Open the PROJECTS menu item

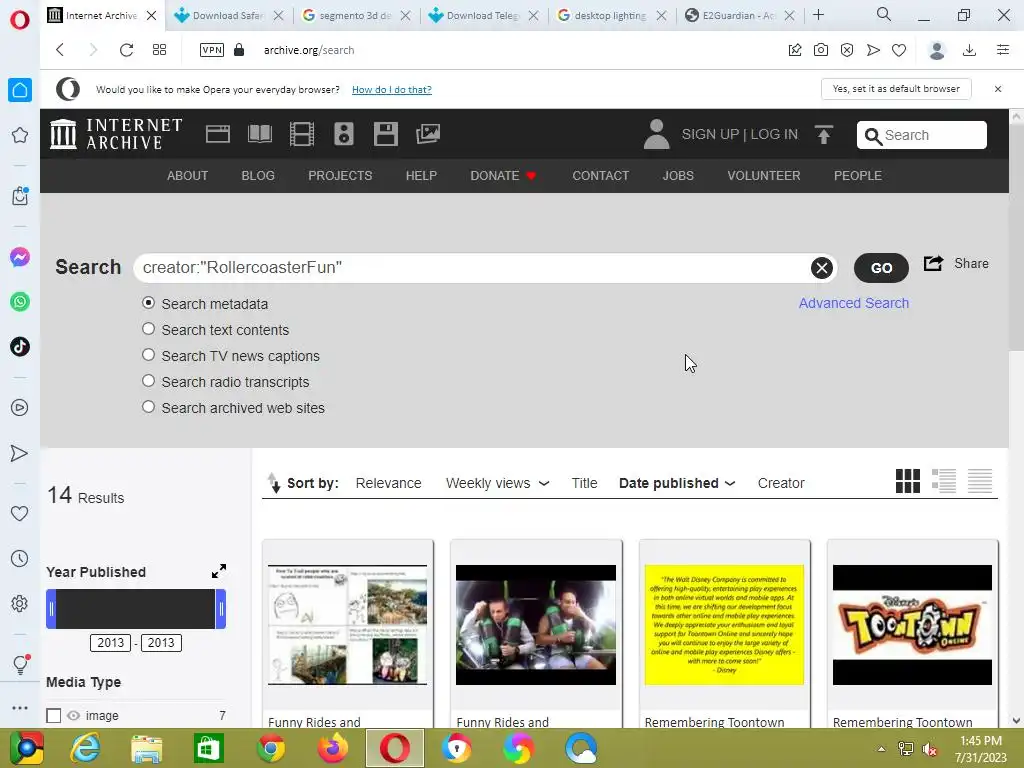pyautogui.click(x=340, y=176)
